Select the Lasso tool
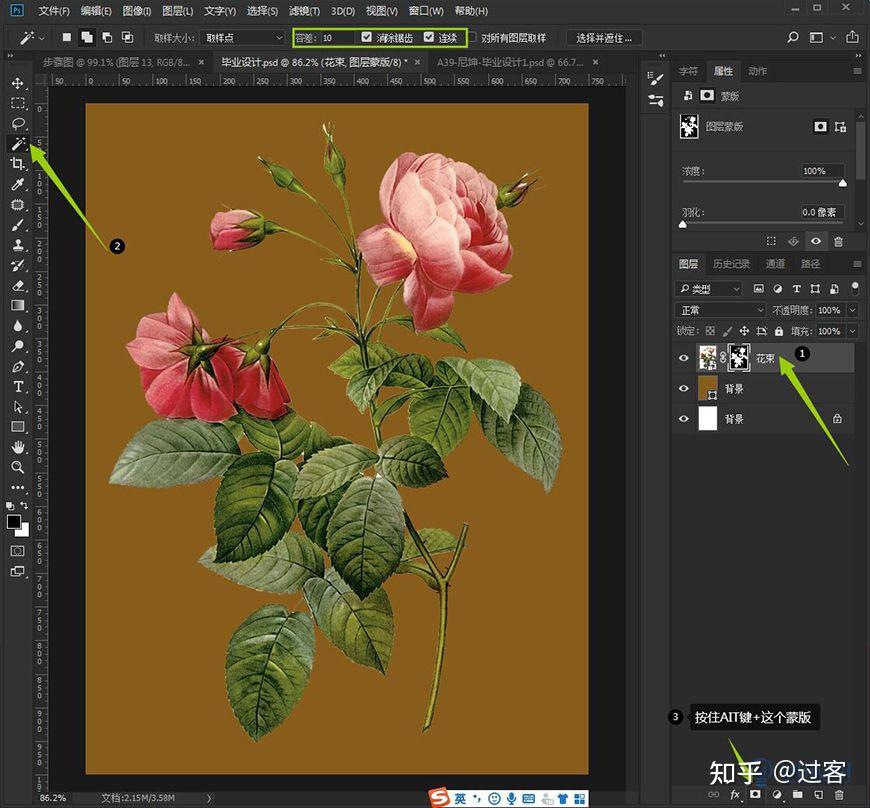The height and width of the screenshot is (808, 870). [17, 123]
